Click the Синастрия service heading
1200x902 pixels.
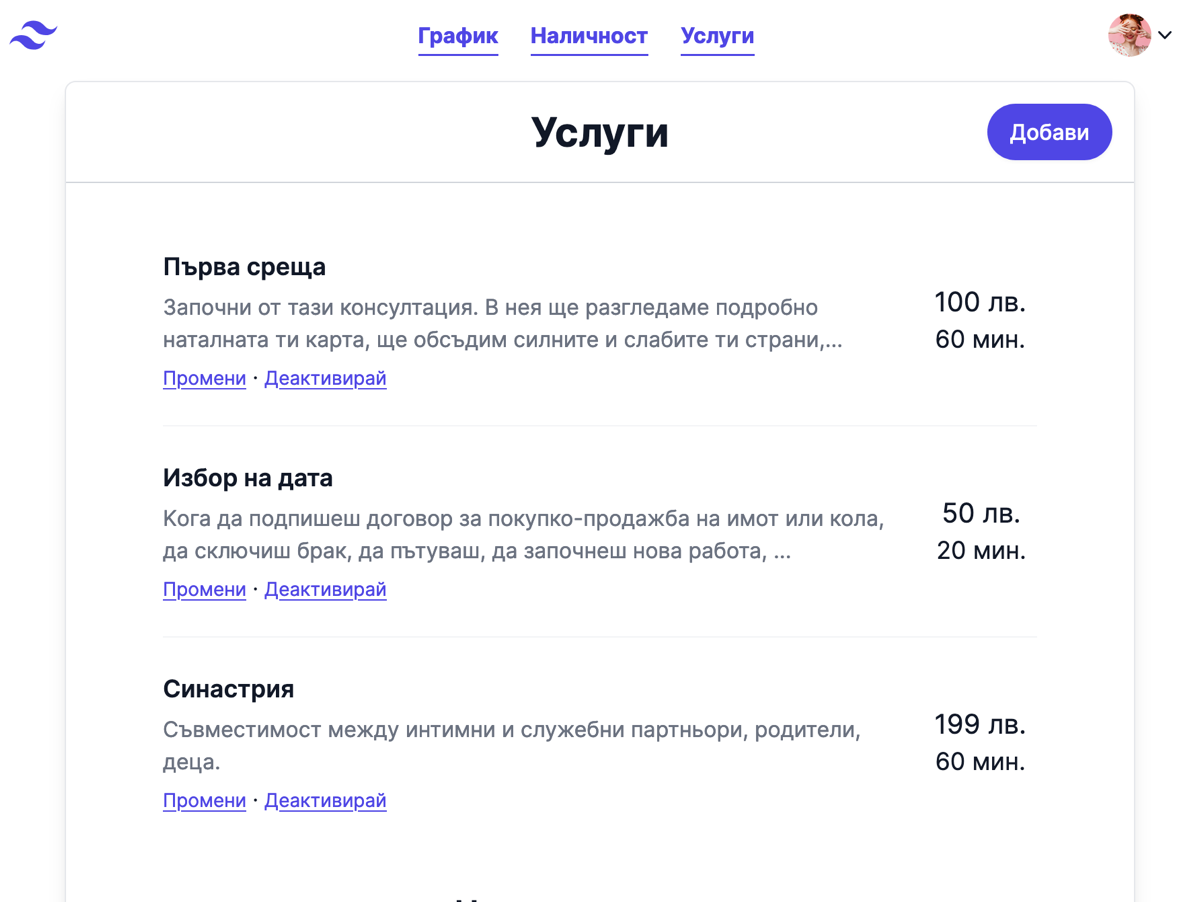[228, 689]
